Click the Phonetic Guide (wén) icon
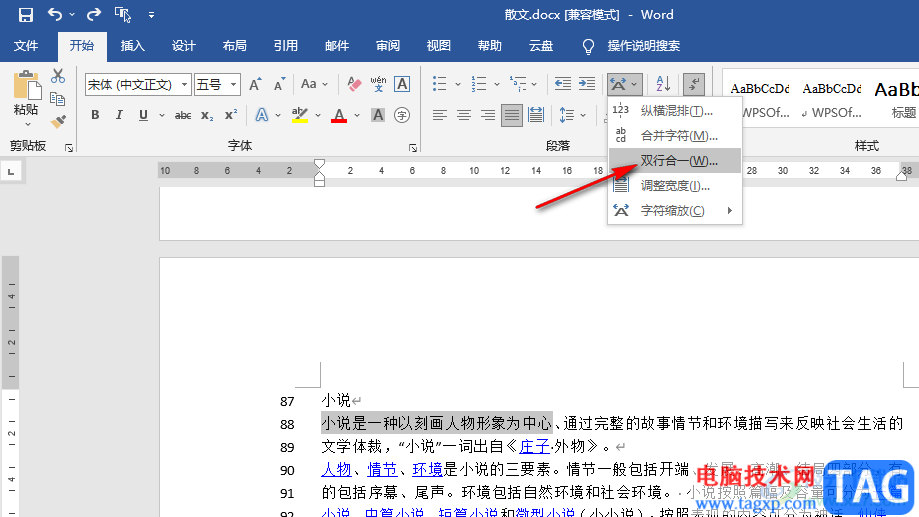Screen dimensions: 919x517 378,84
